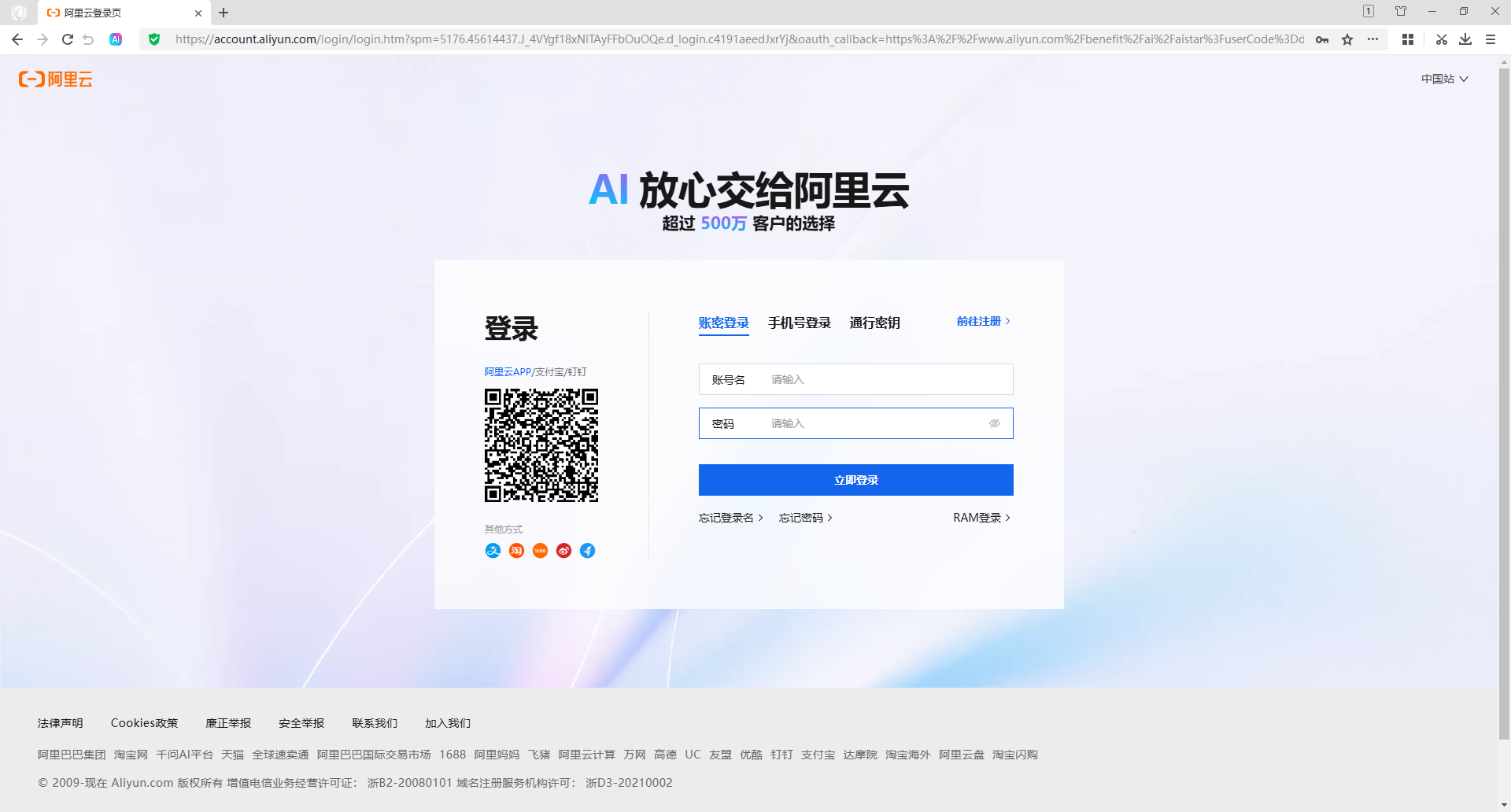Viewport: 1511px width, 812px height.
Task: Use the DingTalk login icon
Action: tap(587, 551)
